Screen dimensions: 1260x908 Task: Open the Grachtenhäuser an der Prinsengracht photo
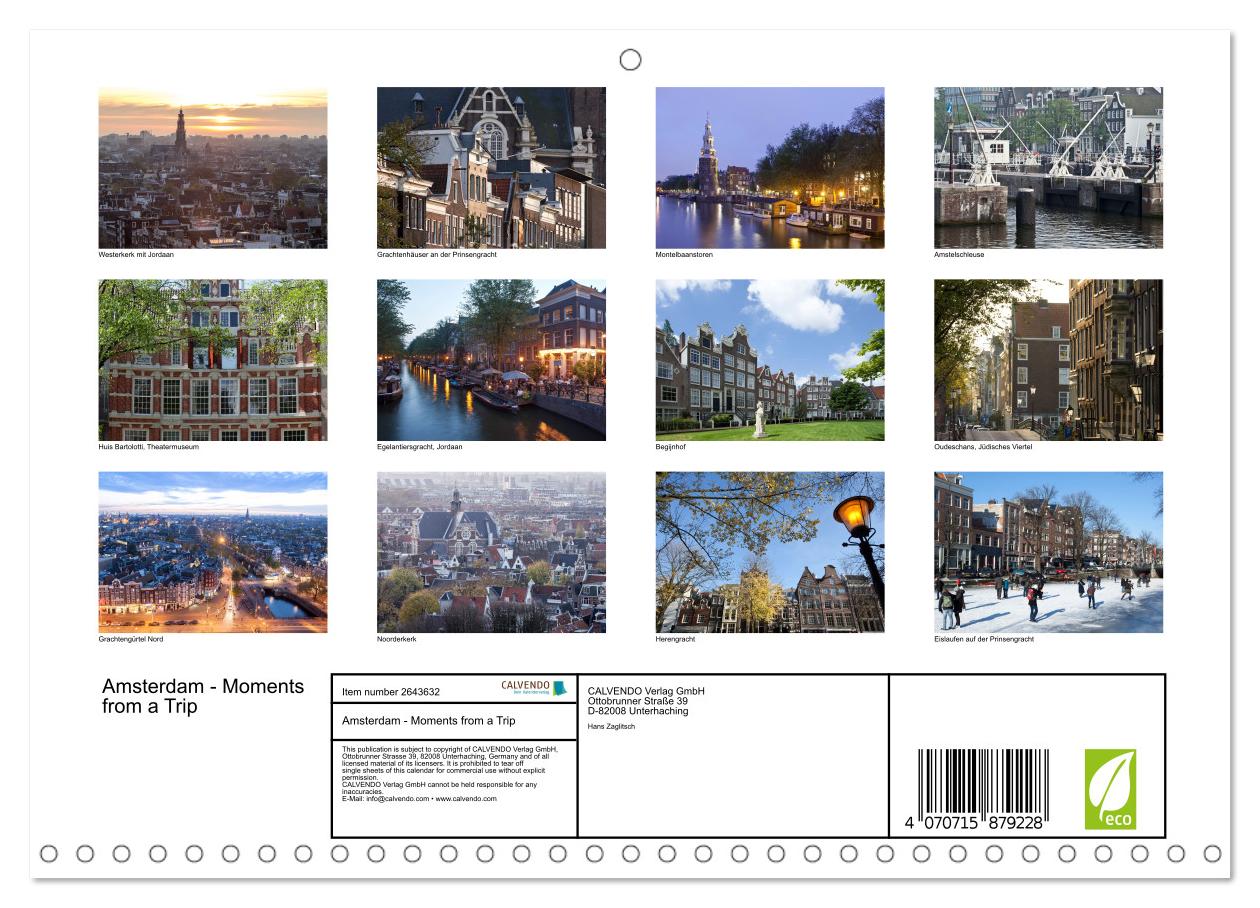click(x=491, y=168)
